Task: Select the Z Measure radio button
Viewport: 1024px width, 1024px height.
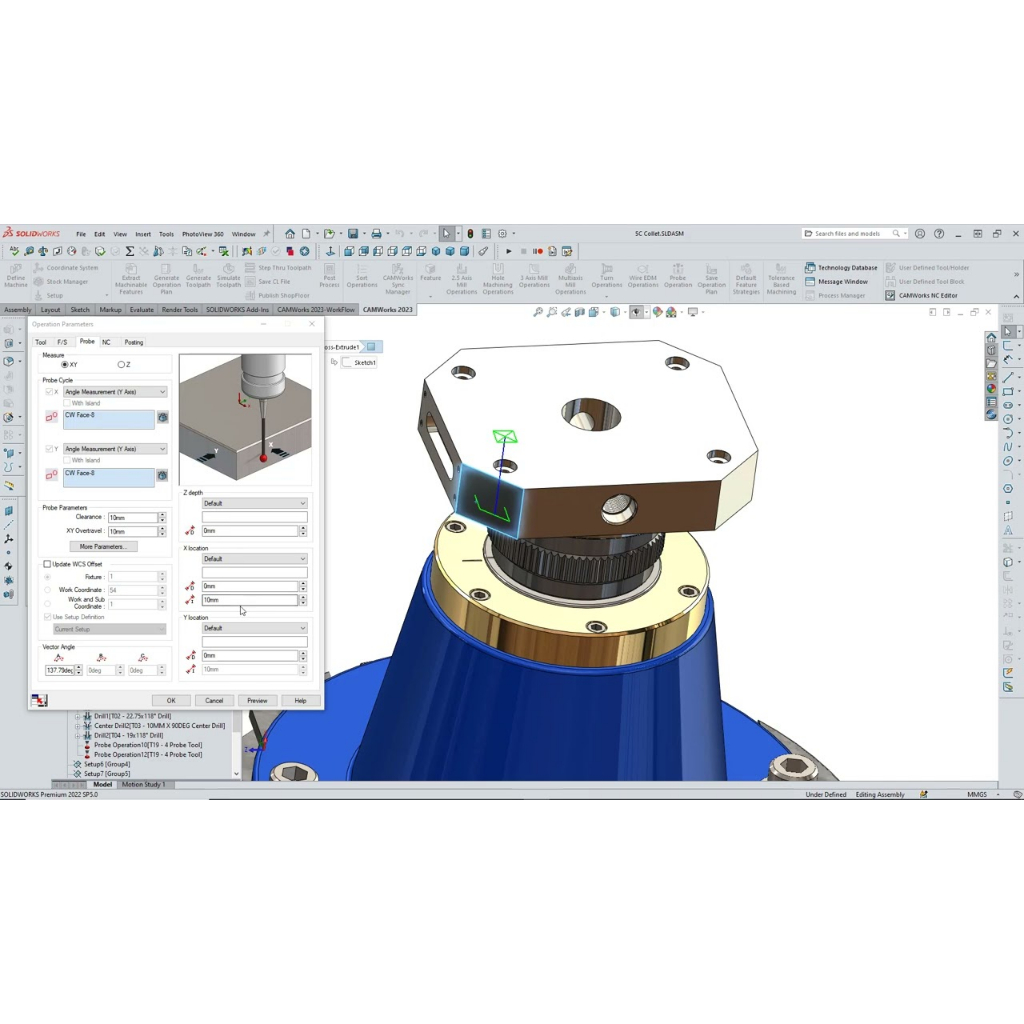Action: (x=121, y=364)
